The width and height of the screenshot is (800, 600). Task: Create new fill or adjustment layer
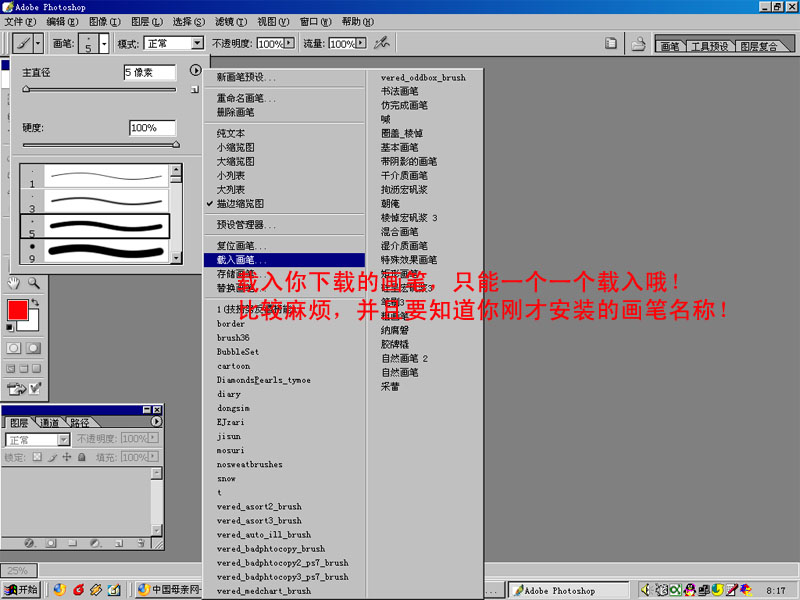(95, 543)
